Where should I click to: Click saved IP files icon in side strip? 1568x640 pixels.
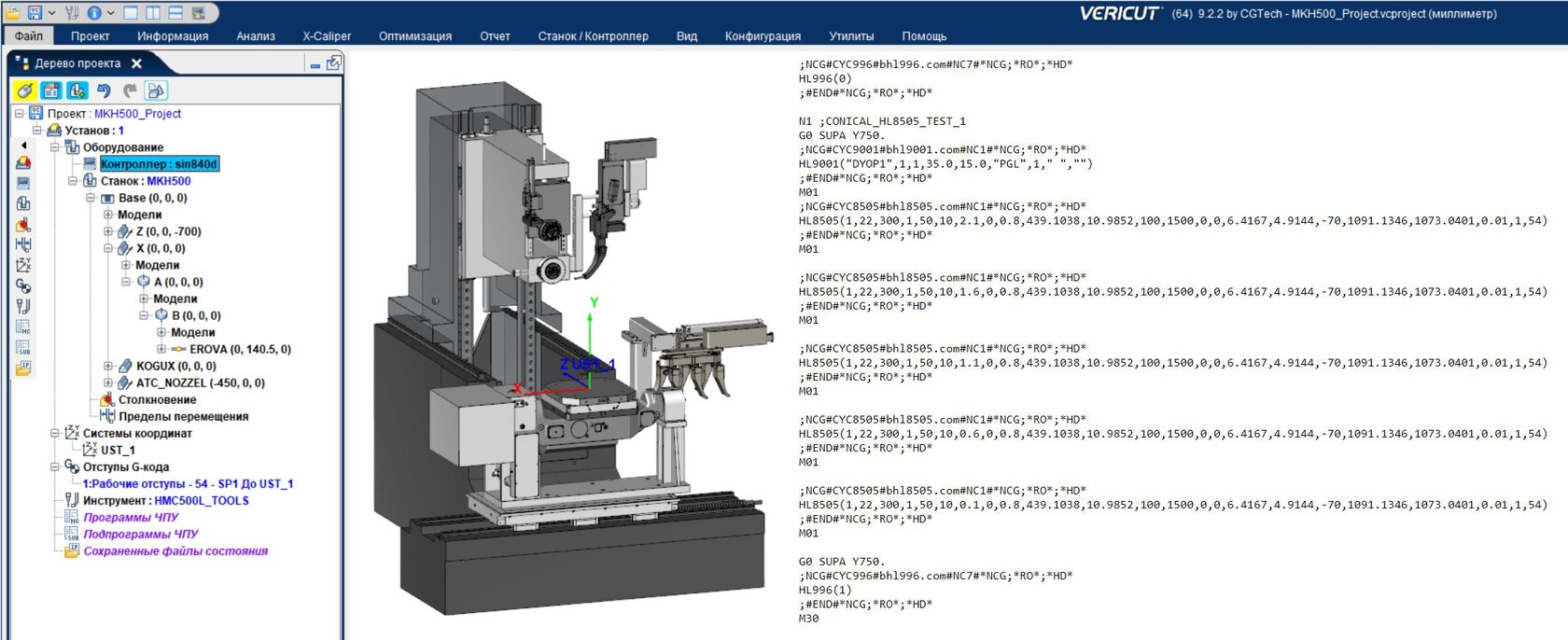pos(23,368)
